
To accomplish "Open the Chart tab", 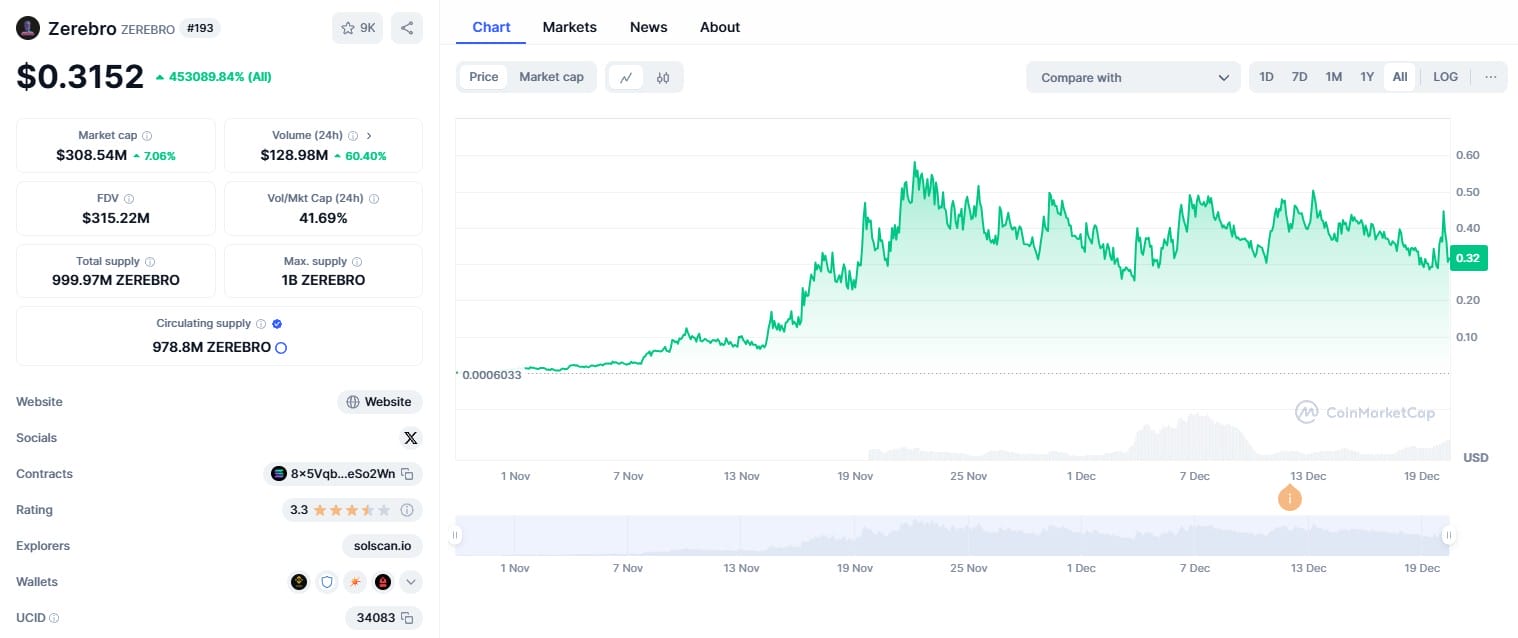I will point(491,27).
